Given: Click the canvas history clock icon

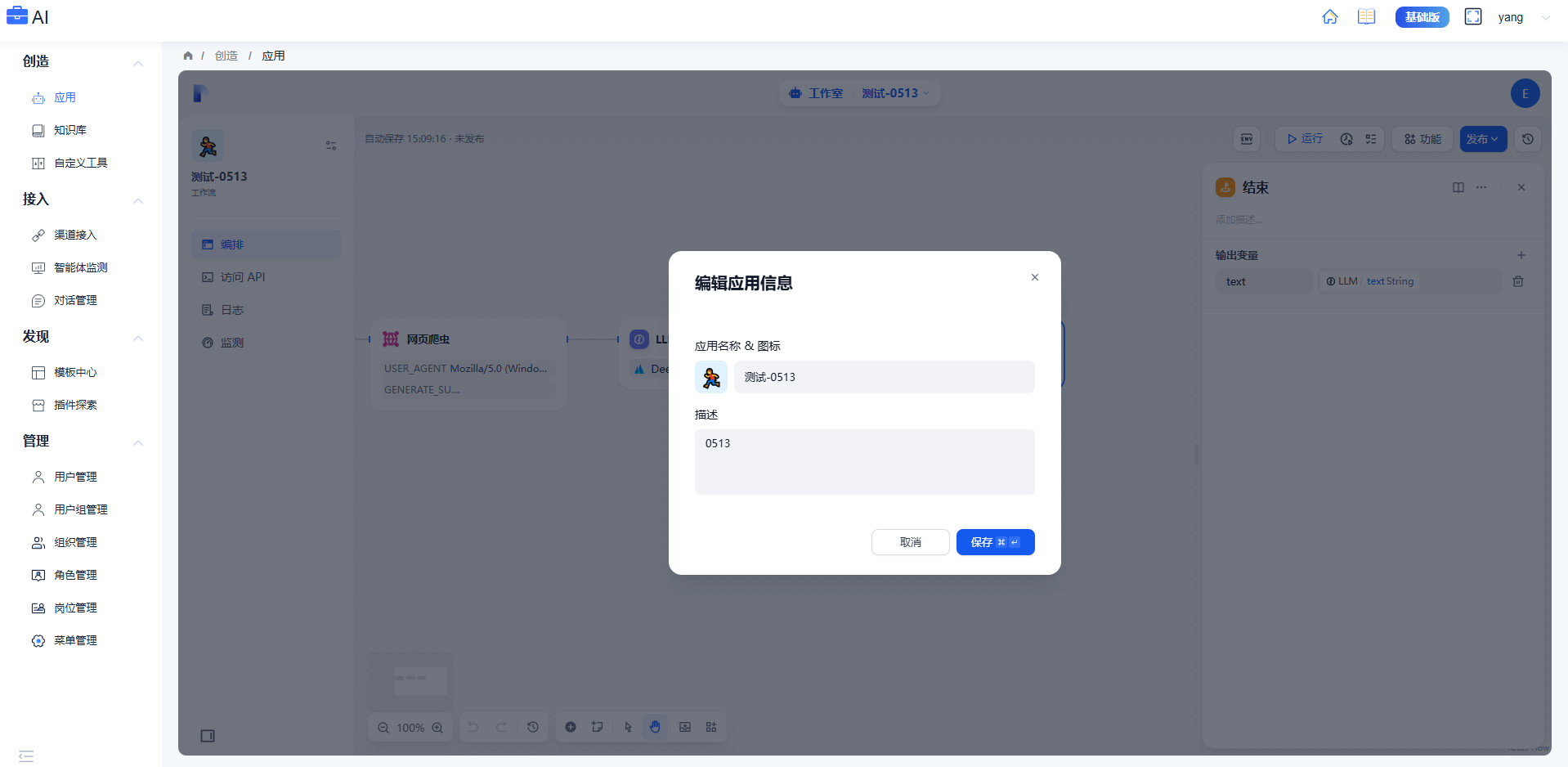Looking at the screenshot, I should pyautogui.click(x=533, y=727).
